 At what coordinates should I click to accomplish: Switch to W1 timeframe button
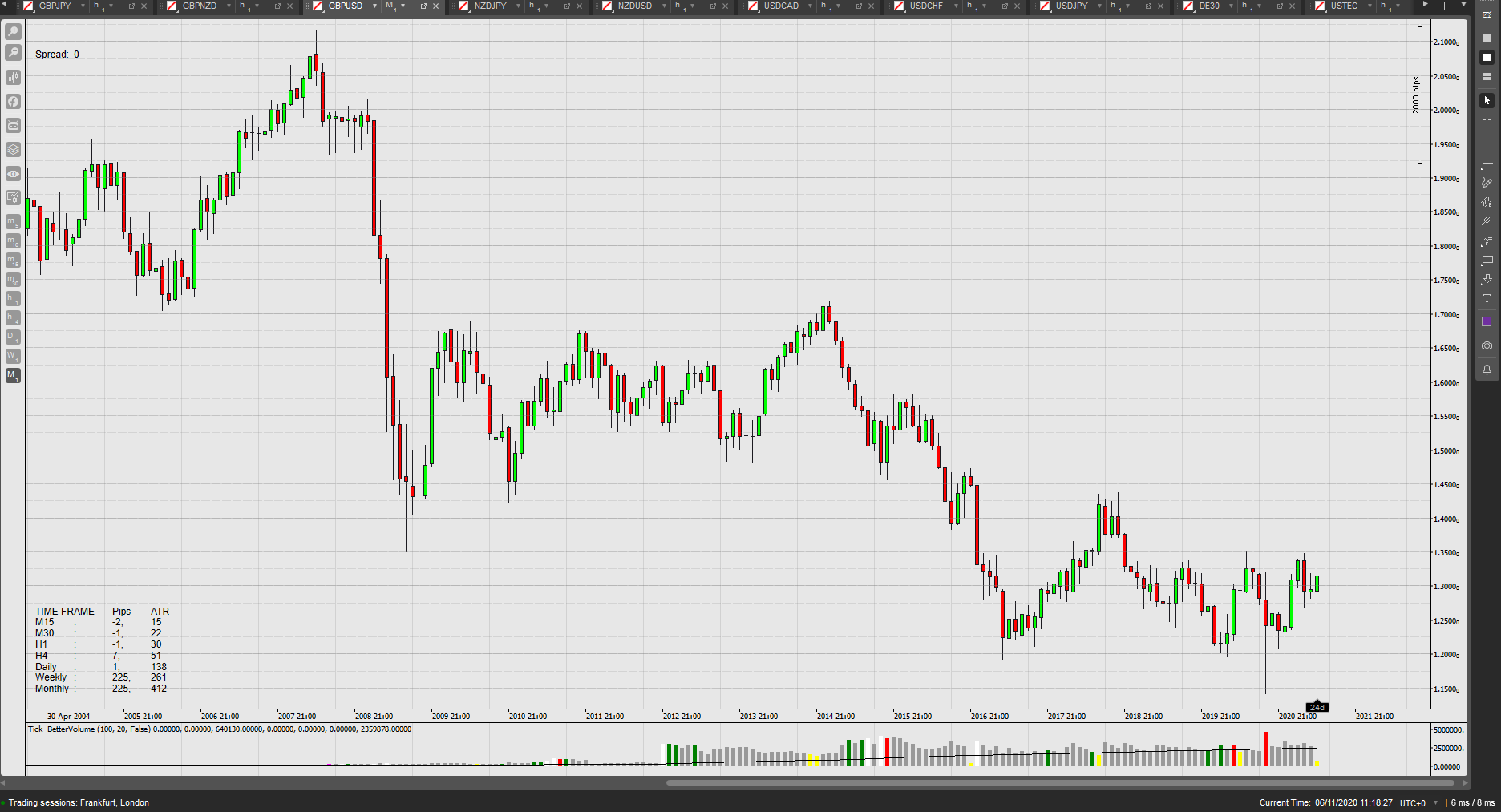pos(13,356)
